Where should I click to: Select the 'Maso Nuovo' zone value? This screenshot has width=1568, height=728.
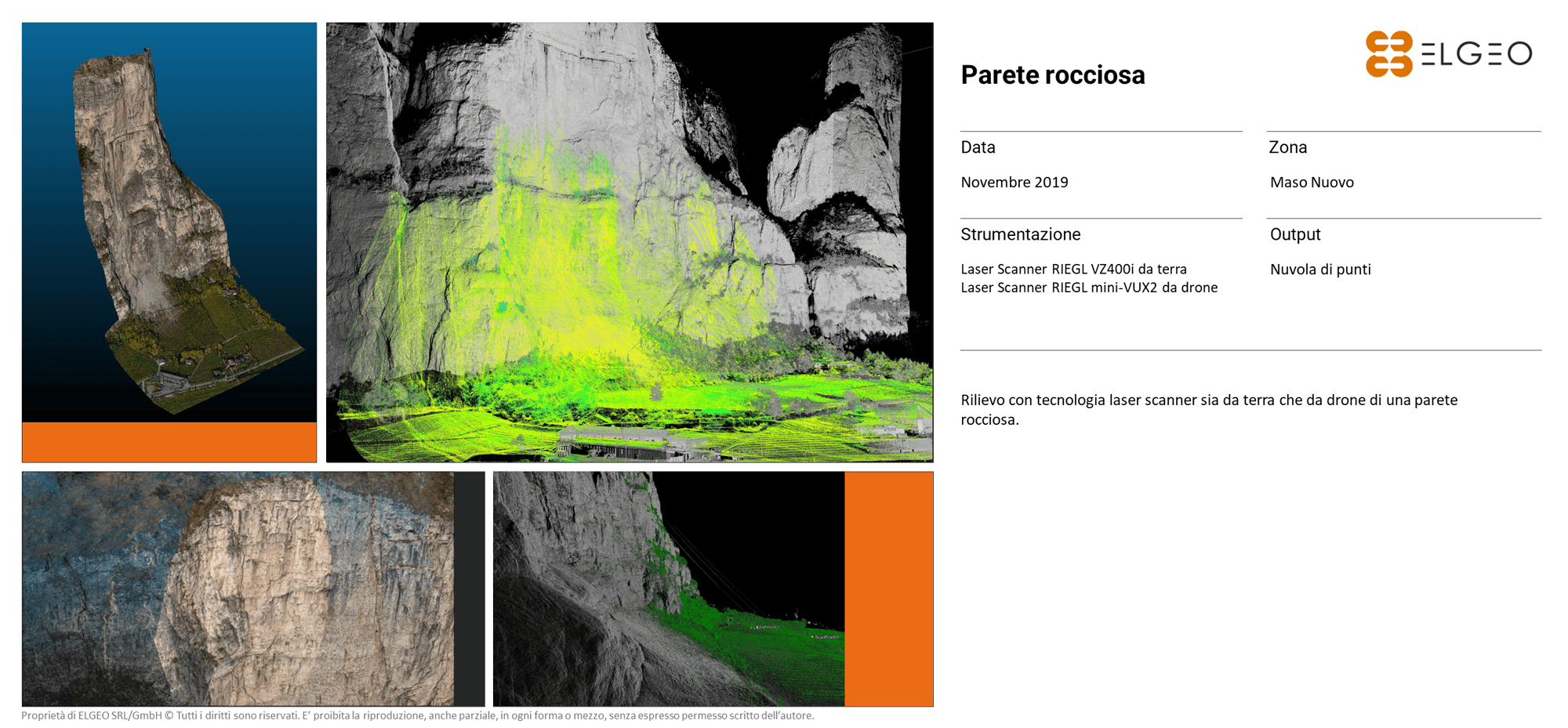click(x=1311, y=183)
